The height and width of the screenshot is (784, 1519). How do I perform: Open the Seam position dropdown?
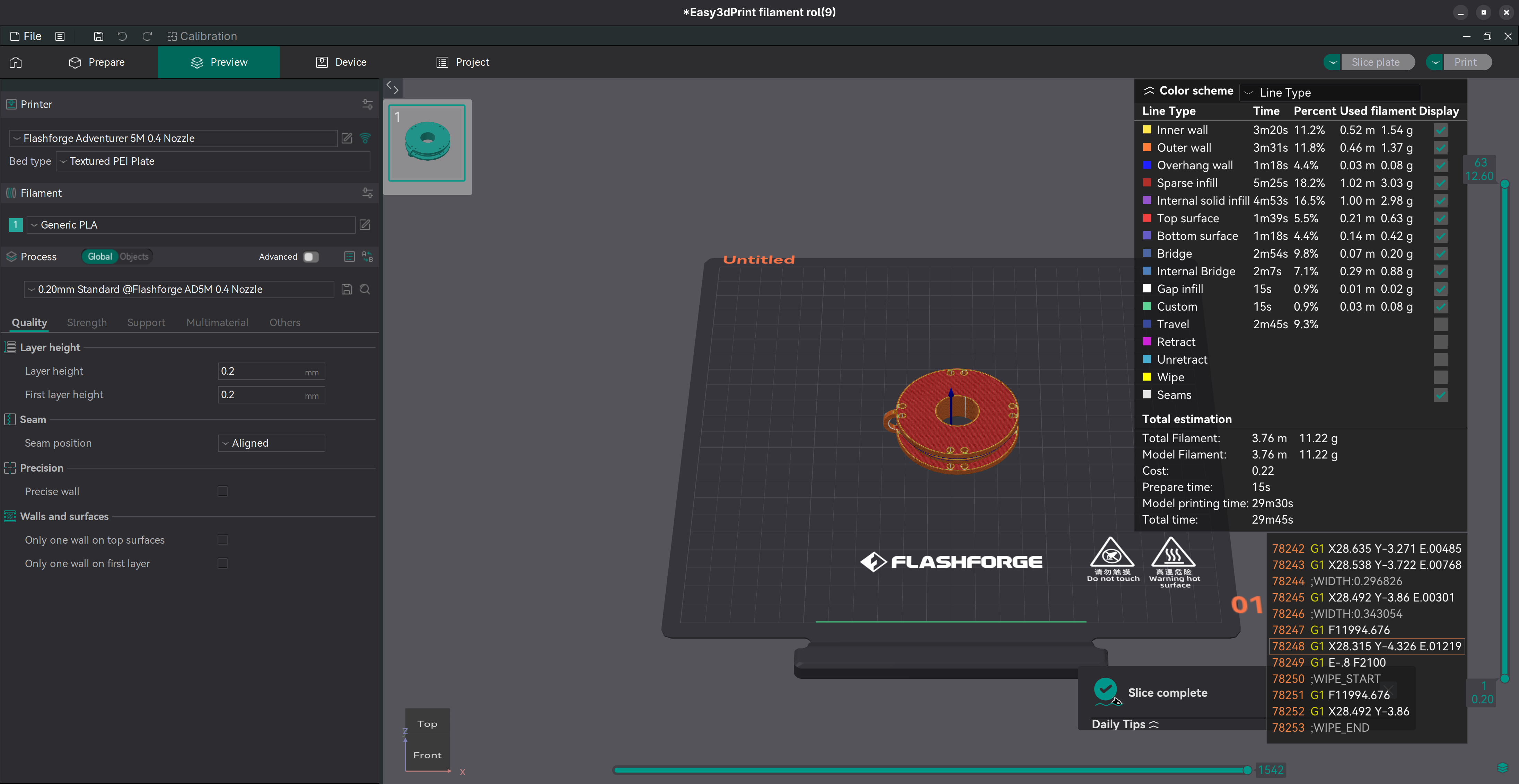(271, 443)
